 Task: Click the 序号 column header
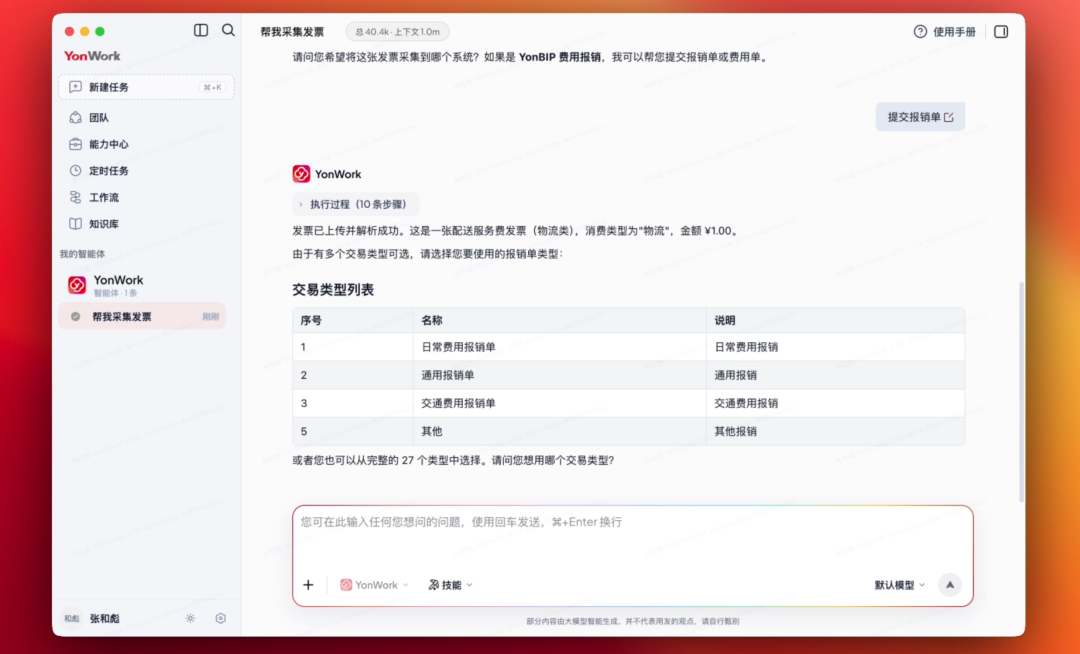click(353, 320)
